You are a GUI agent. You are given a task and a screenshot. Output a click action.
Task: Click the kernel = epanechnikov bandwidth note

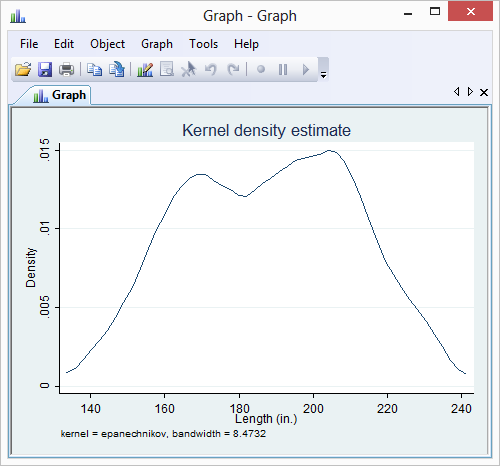[x=163, y=434]
